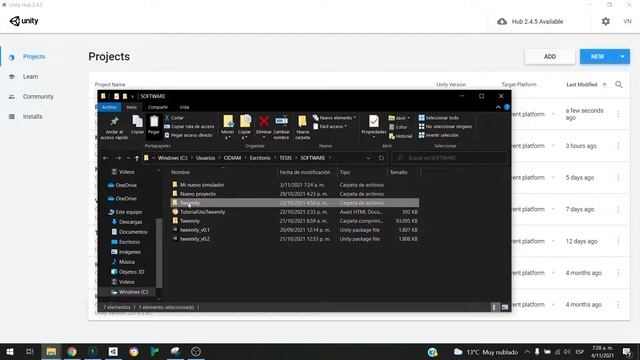Open Historial in the ribbon

(x=400, y=136)
